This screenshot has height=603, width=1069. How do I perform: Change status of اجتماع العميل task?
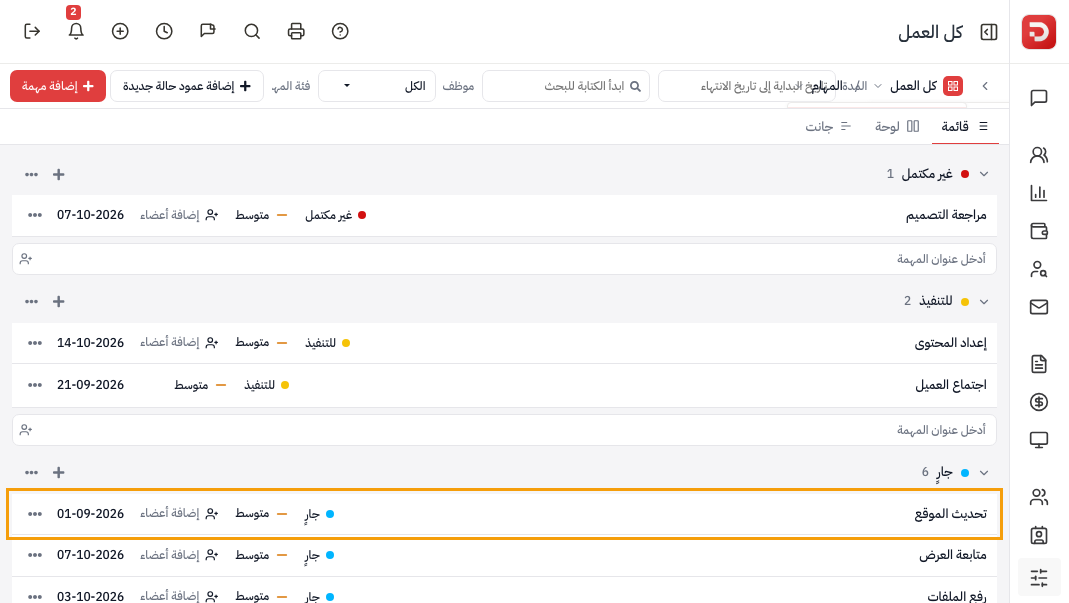(x=267, y=385)
